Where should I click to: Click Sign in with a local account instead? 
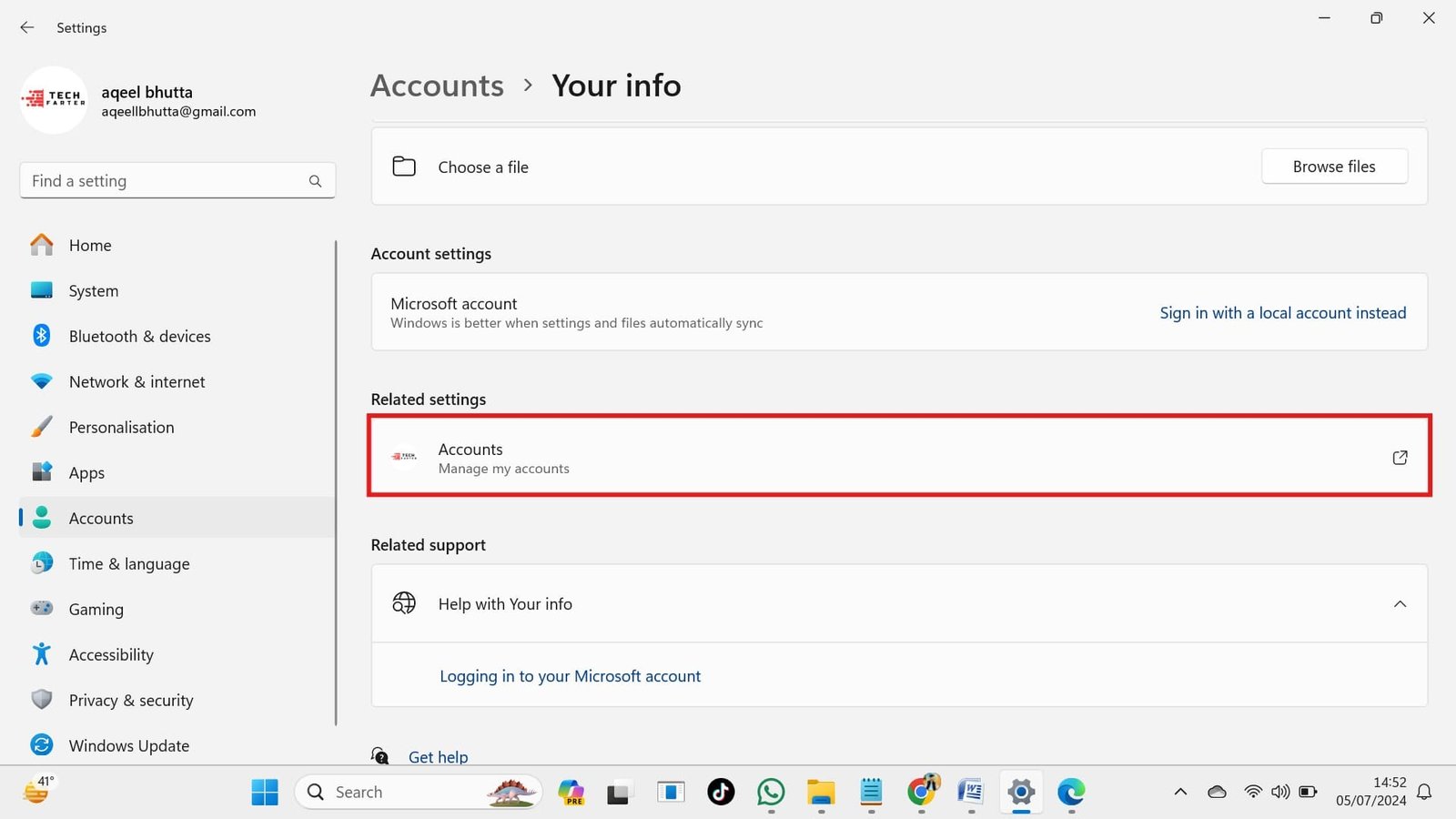point(1282,313)
